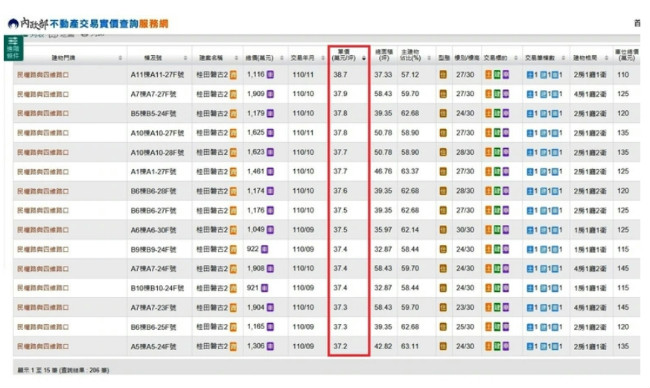Click the first blue land-count icon in the A11-27F row
Screen dimensions: 650x388
click(x=530, y=75)
